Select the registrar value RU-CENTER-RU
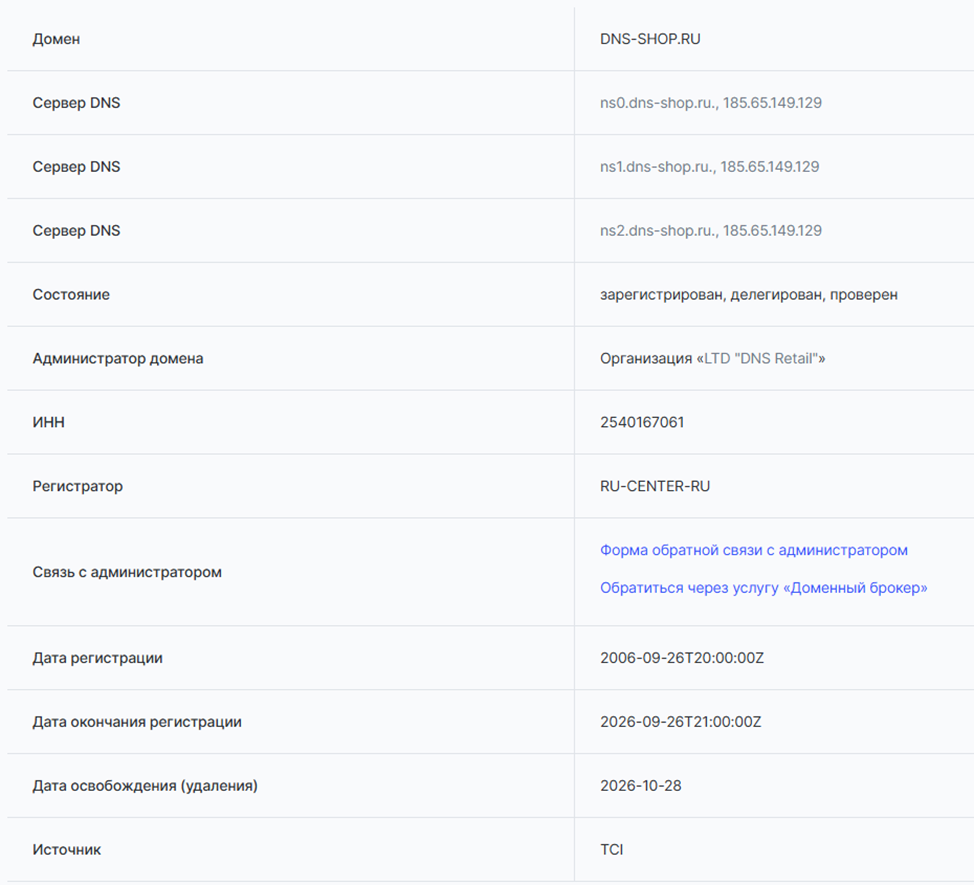Screen dimensions: 974x885 tap(655, 486)
